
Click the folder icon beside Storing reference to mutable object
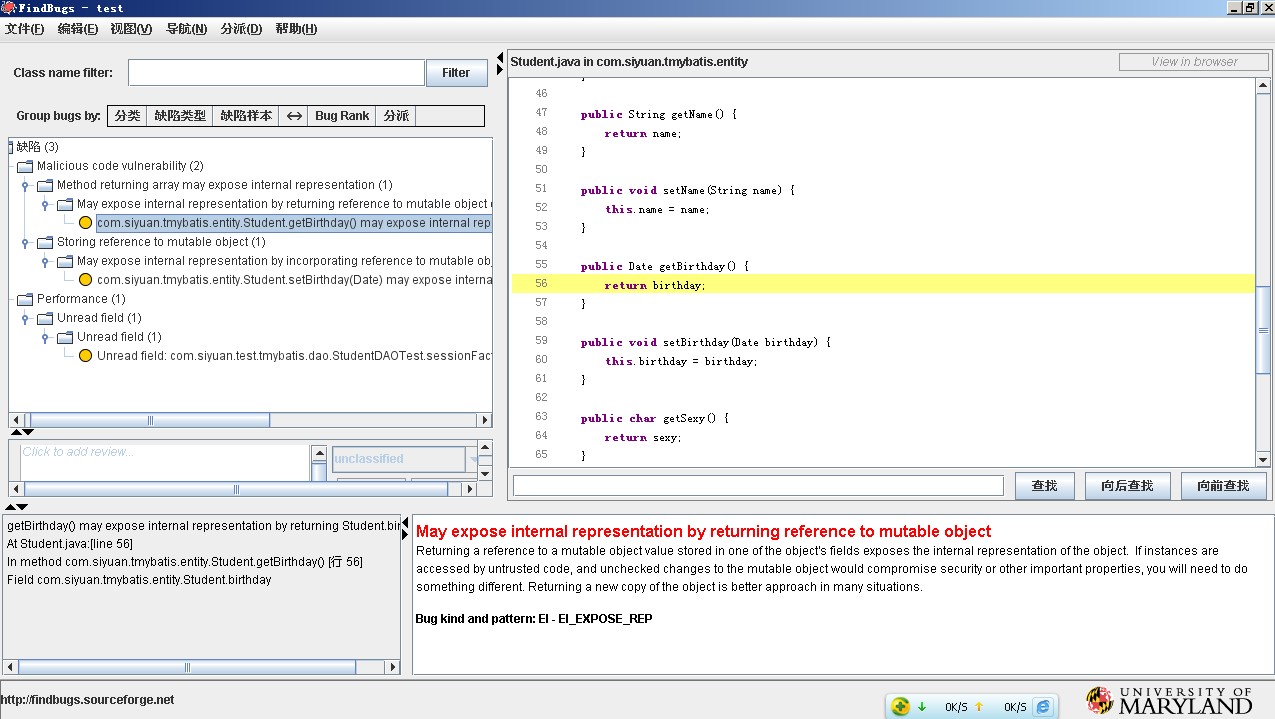[x=45, y=241]
